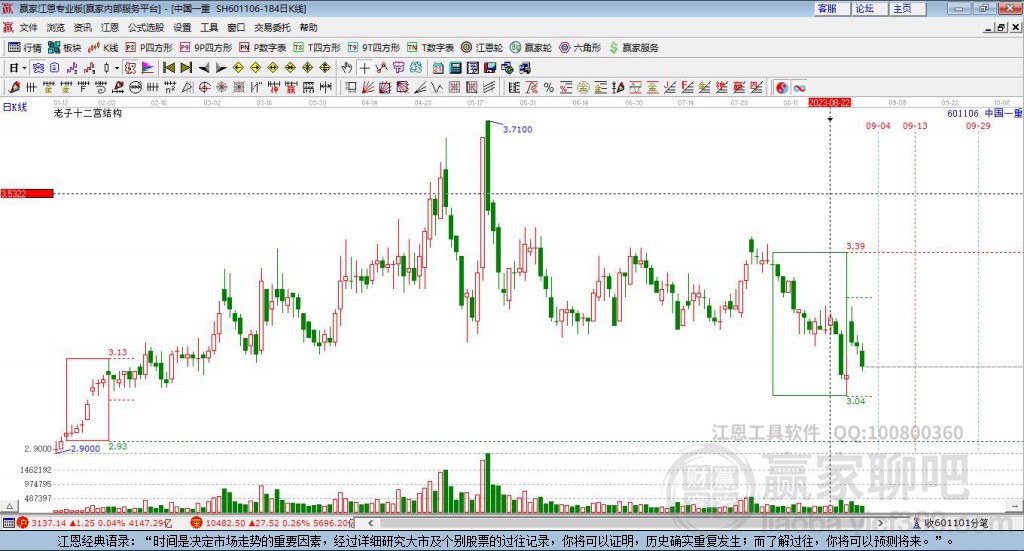
Task: Click the red 3.5322 price tag
Action: (27, 193)
